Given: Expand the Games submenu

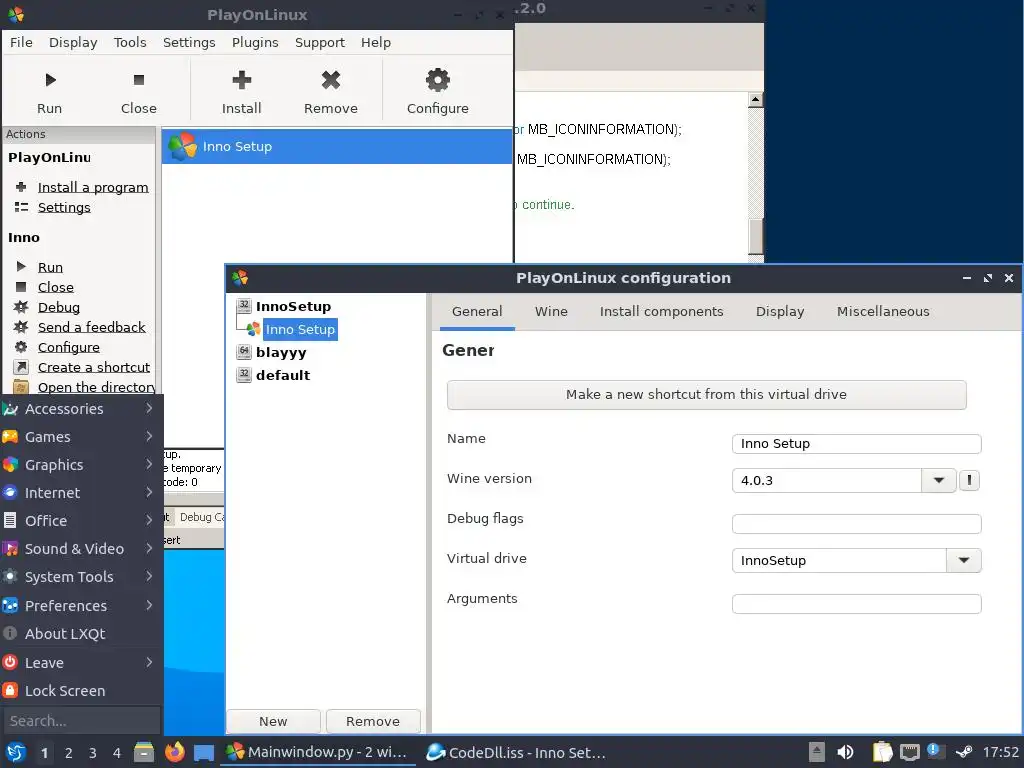Looking at the screenshot, I should pos(80,437).
